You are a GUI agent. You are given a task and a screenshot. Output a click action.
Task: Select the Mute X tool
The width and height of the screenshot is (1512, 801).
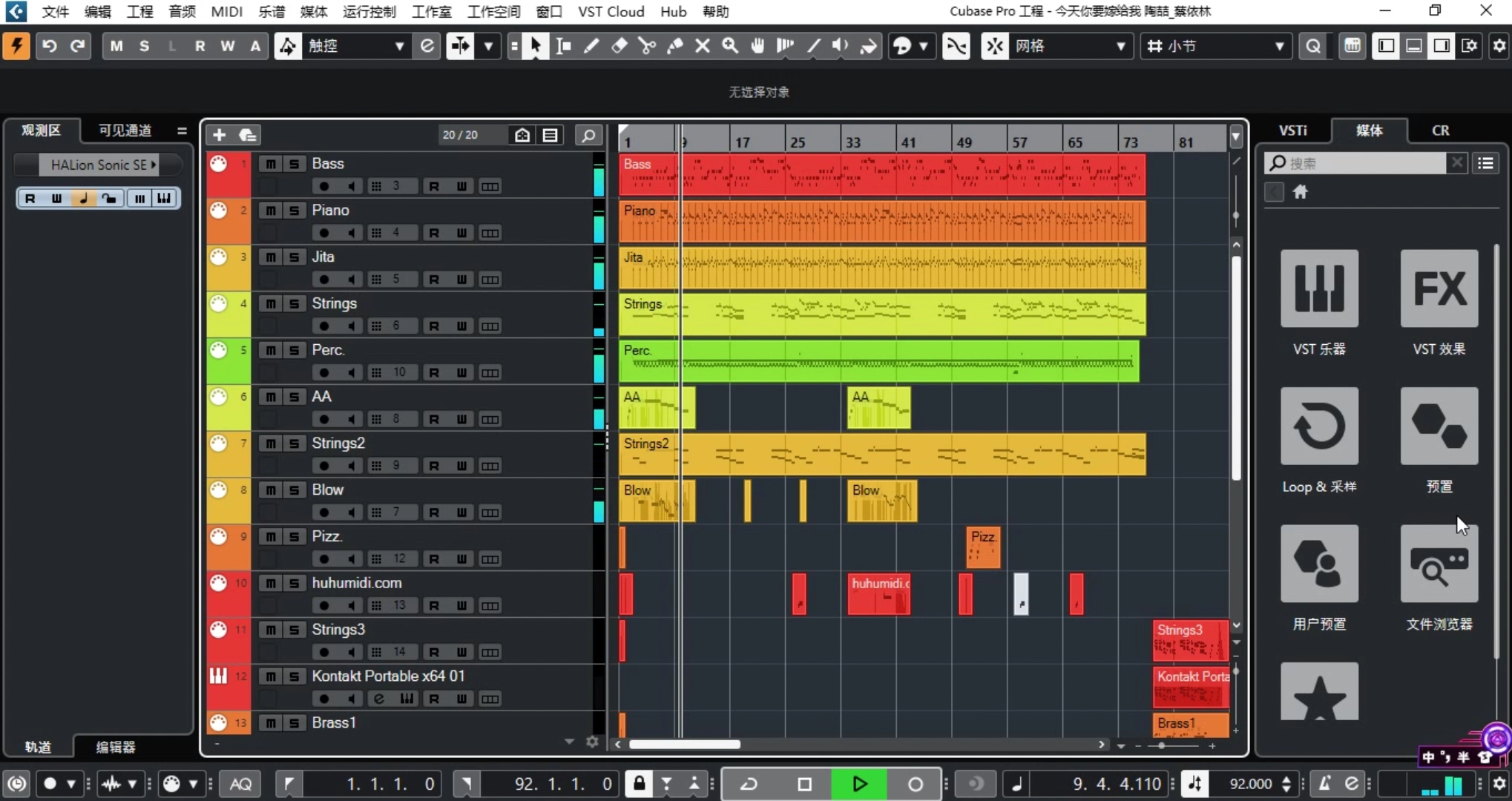[x=703, y=46]
